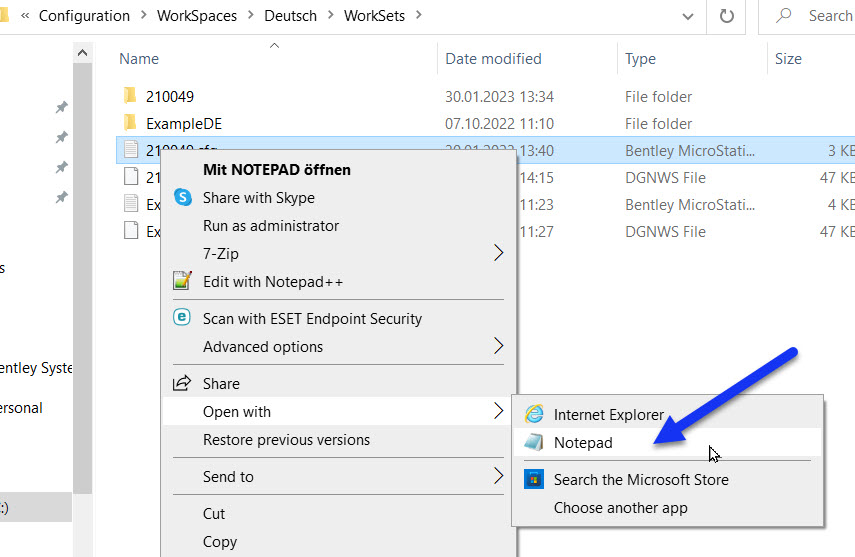Screen dimensions: 855x557
Task: Expand the Send to submenu arrow
Action: (498, 477)
